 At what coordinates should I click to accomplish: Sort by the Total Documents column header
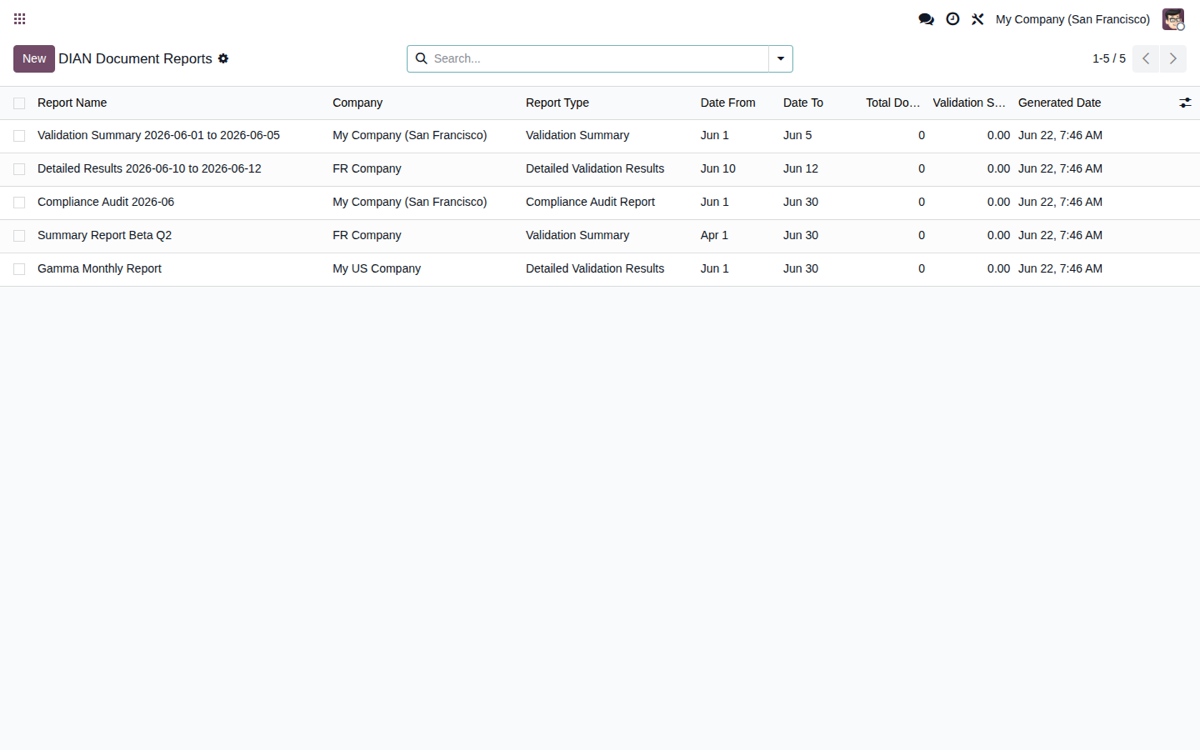(893, 103)
